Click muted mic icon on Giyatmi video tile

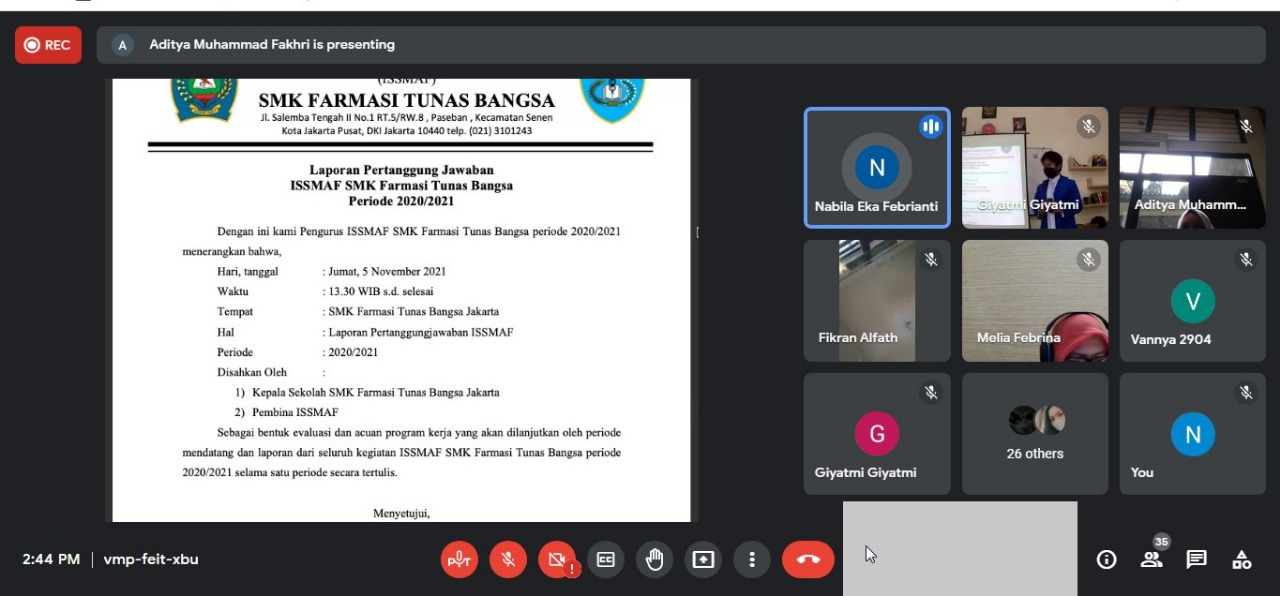pos(1089,127)
